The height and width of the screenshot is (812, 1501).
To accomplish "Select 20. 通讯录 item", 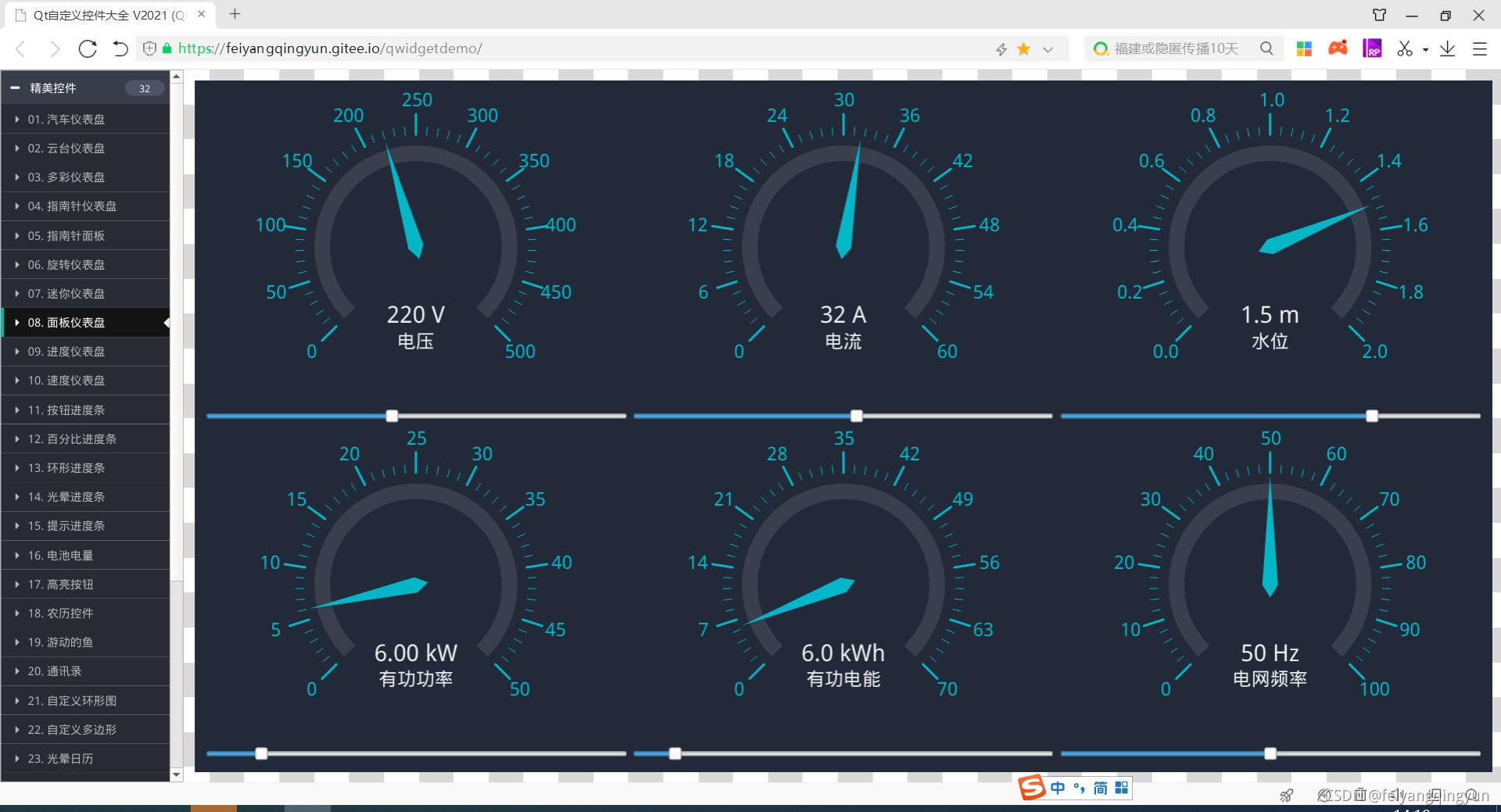I will pyautogui.click(x=84, y=671).
